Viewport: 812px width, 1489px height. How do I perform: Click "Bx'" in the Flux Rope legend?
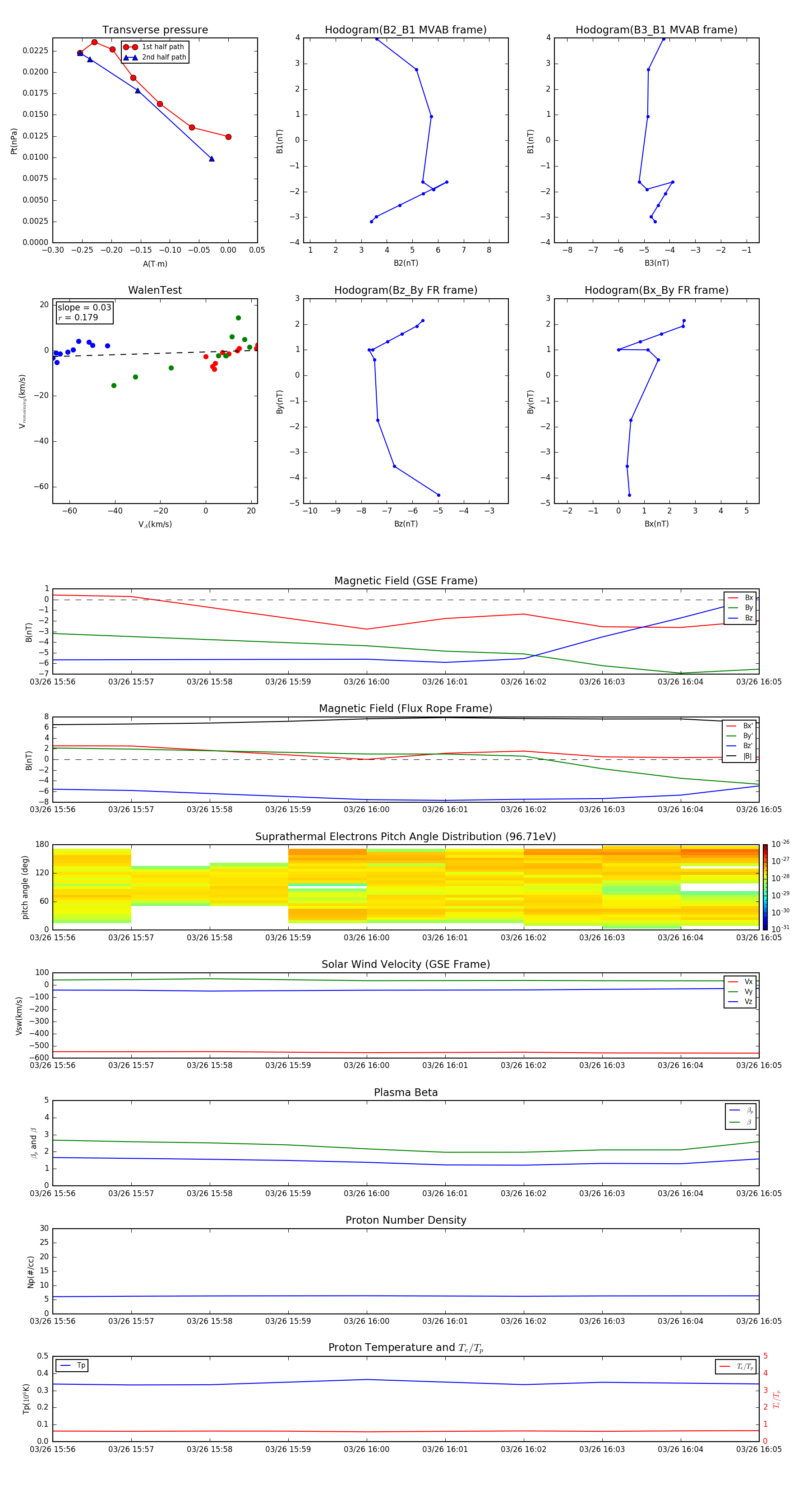740,726
